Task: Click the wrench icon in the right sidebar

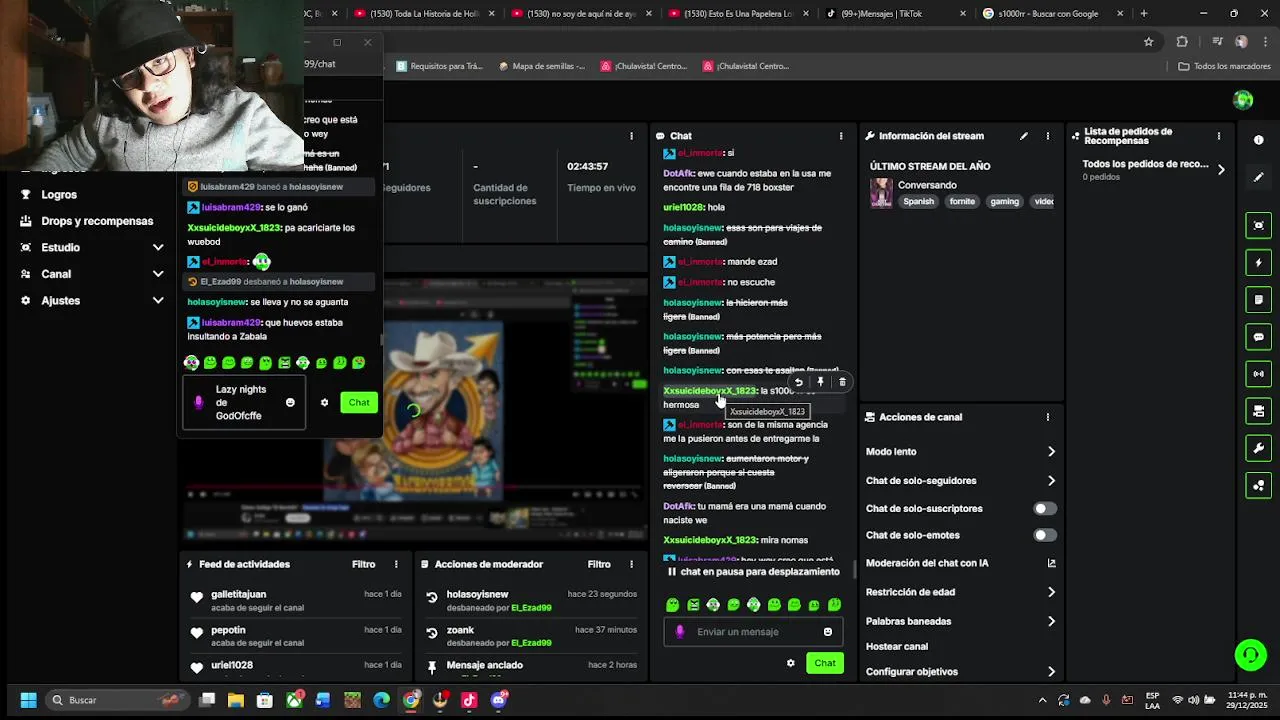Action: pyautogui.click(x=1259, y=448)
